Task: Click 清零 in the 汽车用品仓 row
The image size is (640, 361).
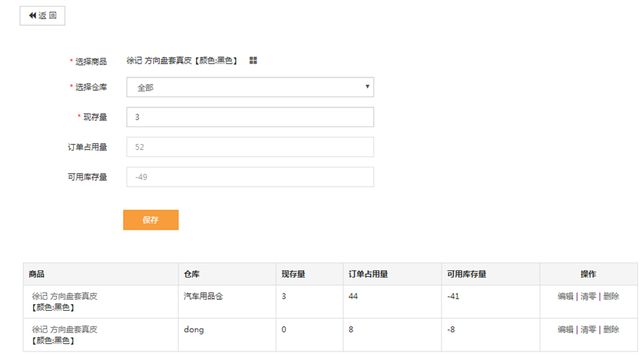Action: click(588, 296)
